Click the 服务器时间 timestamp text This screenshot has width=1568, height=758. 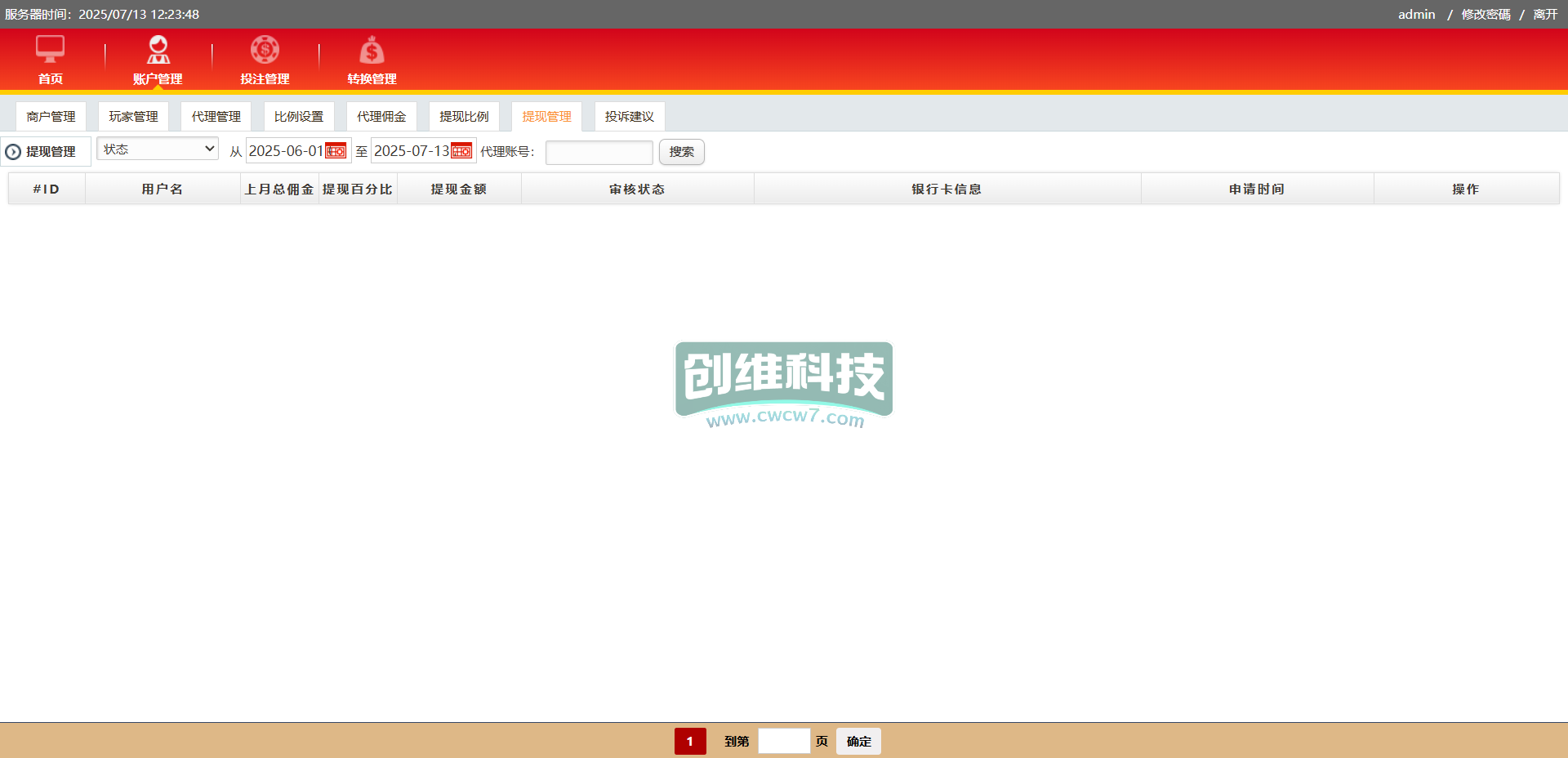point(102,15)
